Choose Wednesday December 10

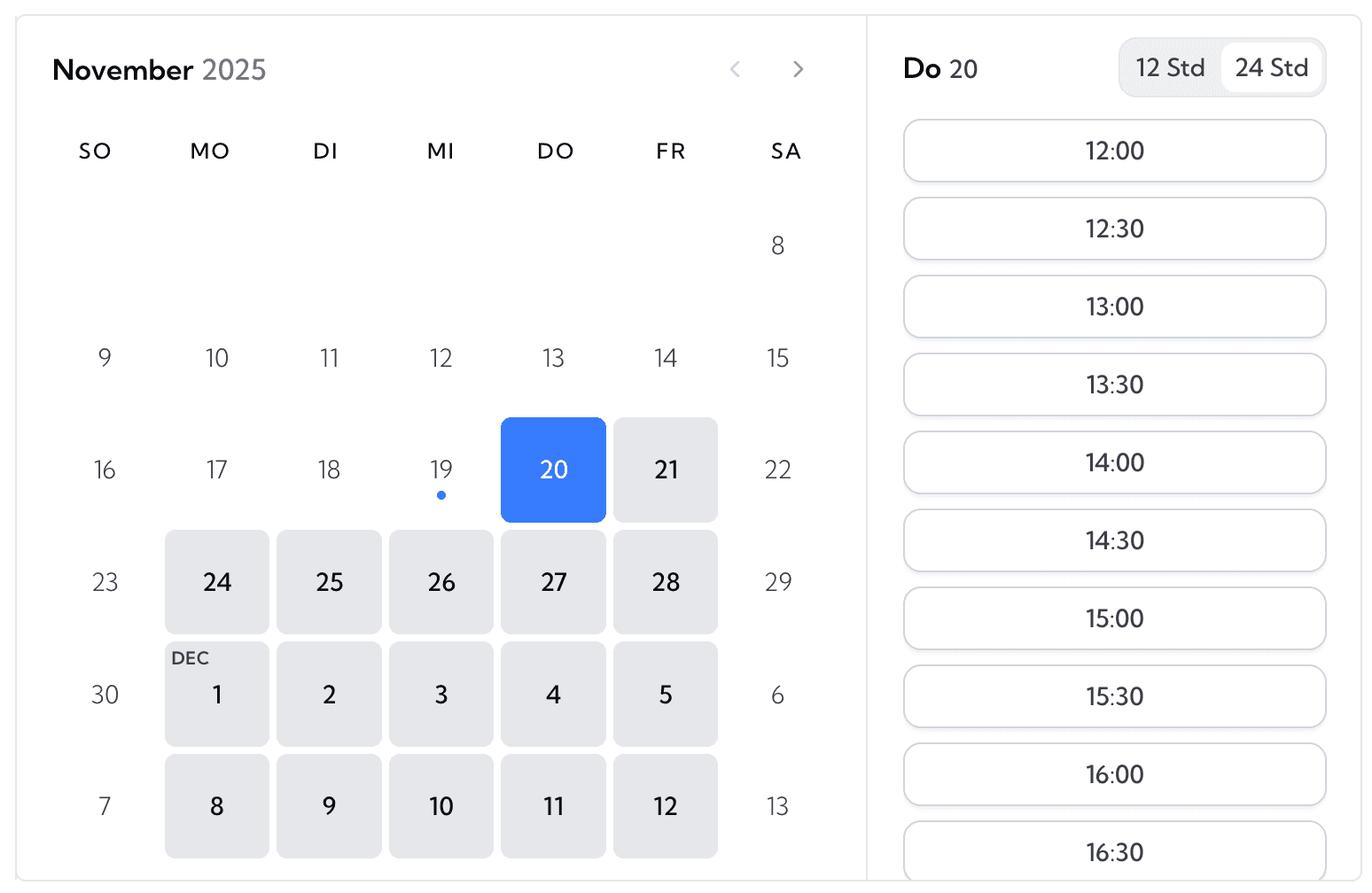coord(441,806)
